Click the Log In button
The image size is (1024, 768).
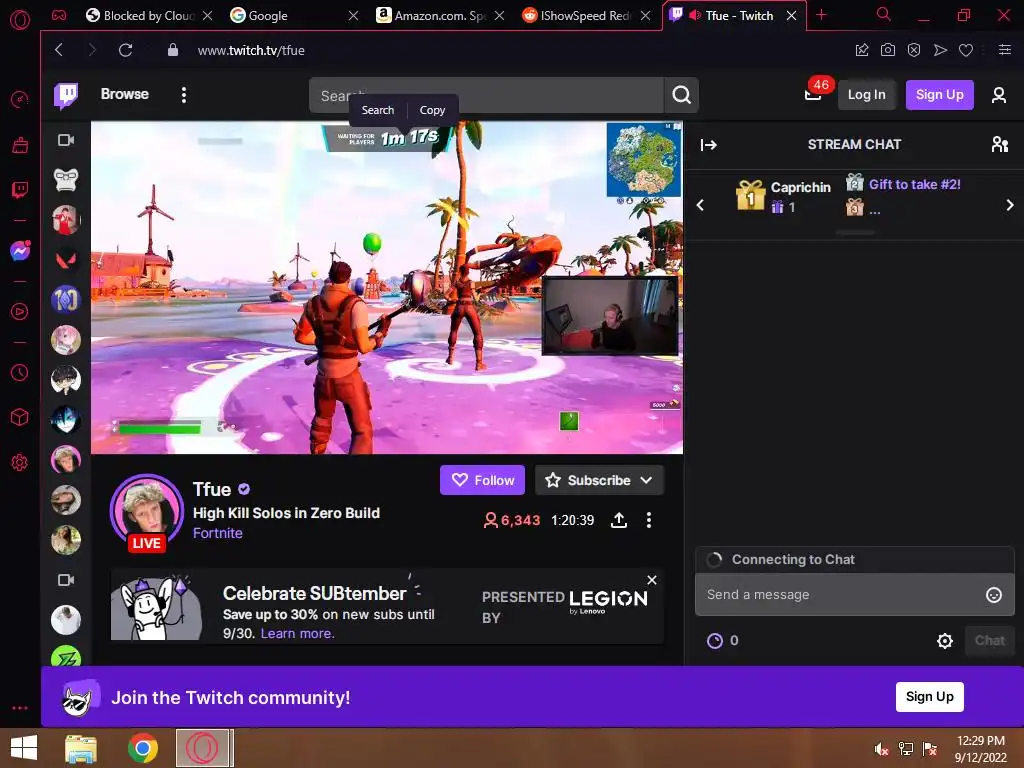click(x=866, y=95)
